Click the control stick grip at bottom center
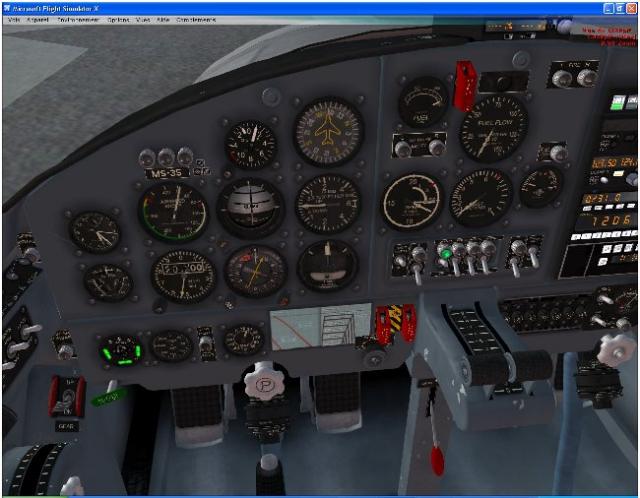 tap(270, 476)
